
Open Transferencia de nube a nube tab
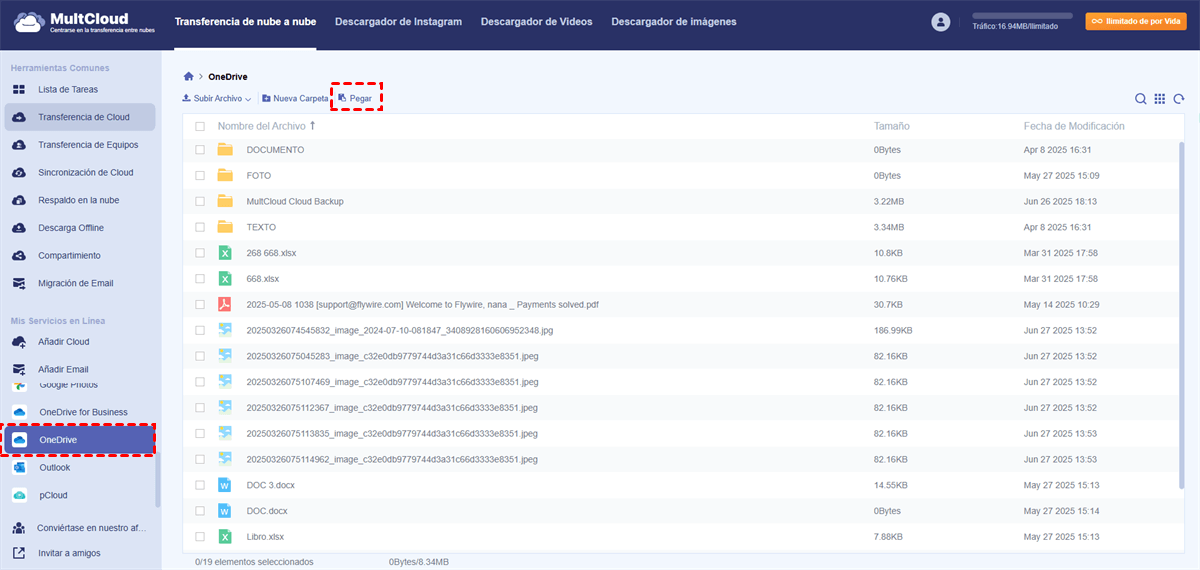[245, 21]
